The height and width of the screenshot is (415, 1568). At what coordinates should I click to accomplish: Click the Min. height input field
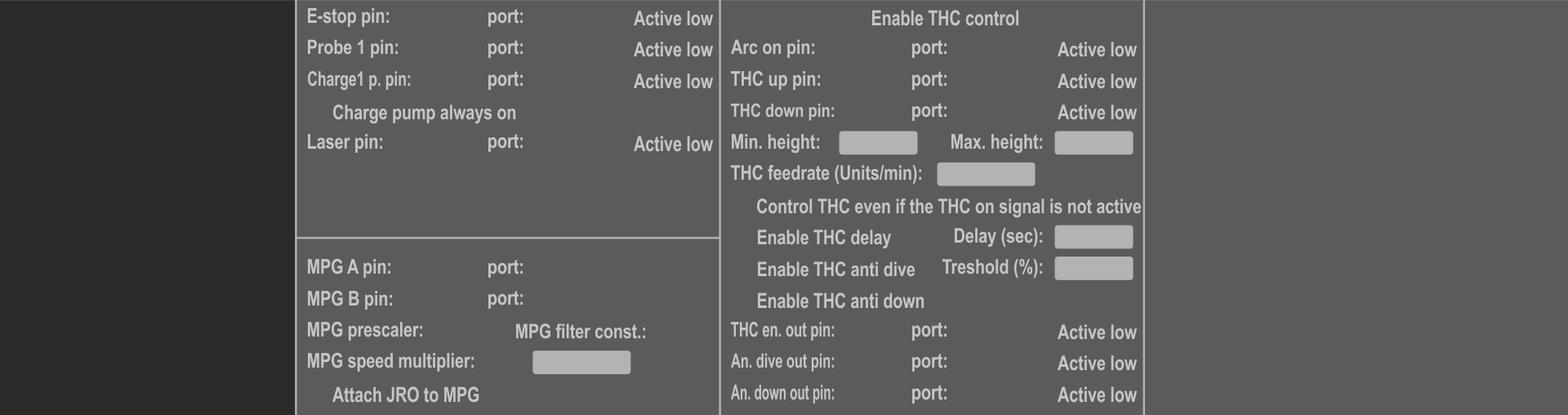tap(878, 143)
